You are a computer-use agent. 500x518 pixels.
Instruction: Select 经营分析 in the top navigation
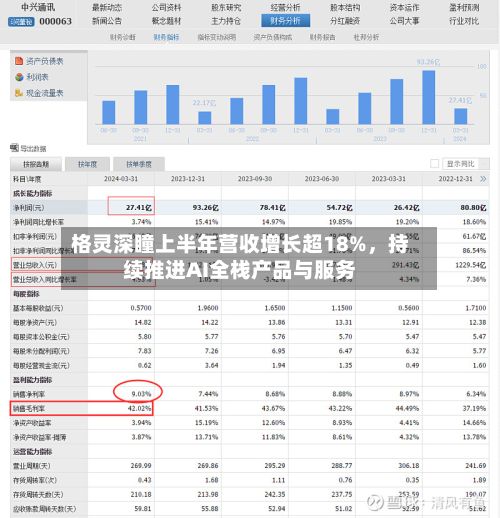click(285, 8)
